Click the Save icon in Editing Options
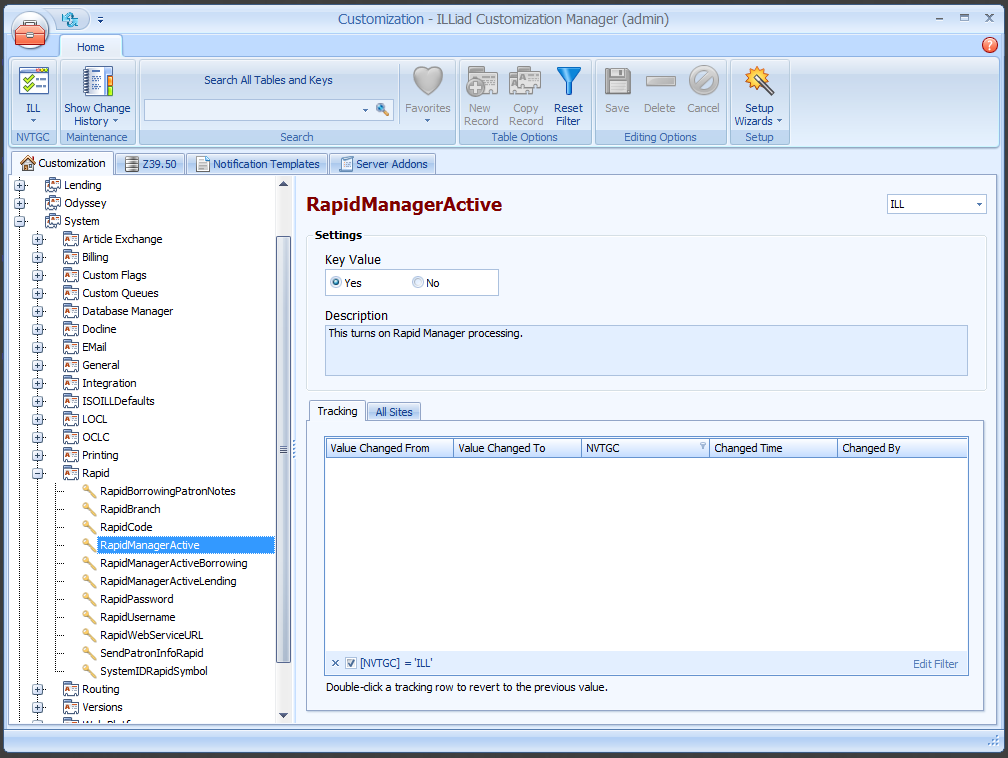The width and height of the screenshot is (1008, 758). (x=617, y=80)
